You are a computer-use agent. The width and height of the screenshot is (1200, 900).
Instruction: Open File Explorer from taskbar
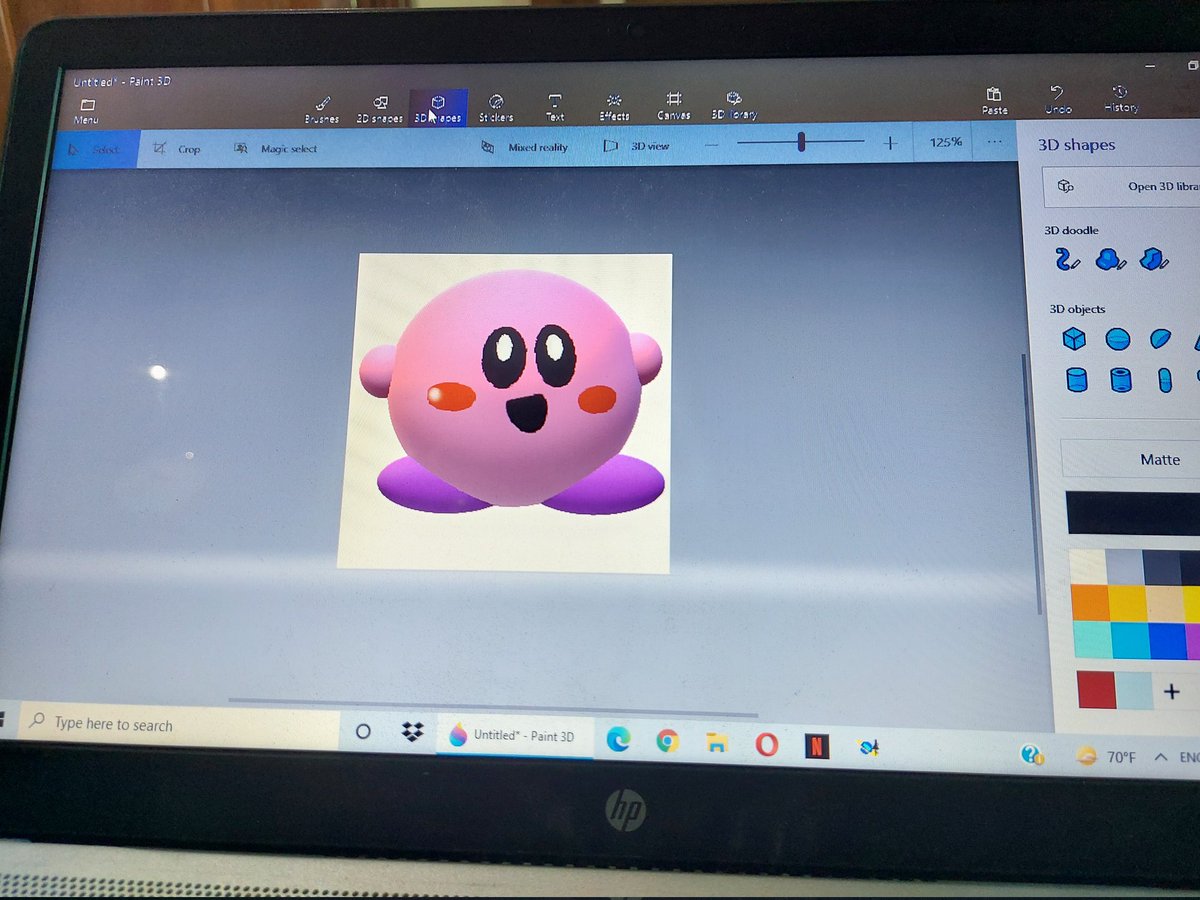click(716, 742)
